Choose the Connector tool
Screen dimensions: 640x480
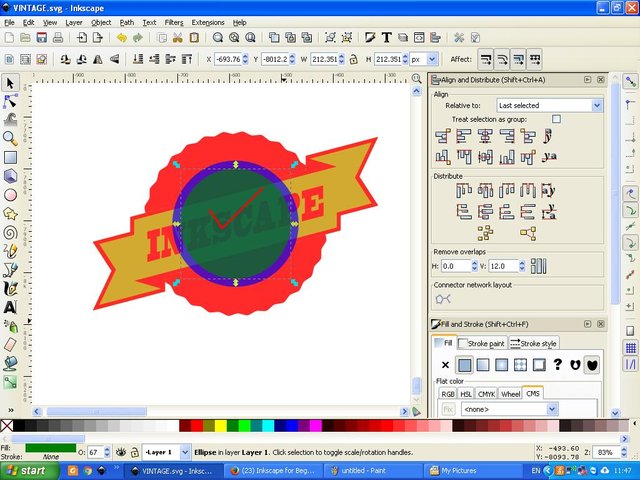pos(10,382)
